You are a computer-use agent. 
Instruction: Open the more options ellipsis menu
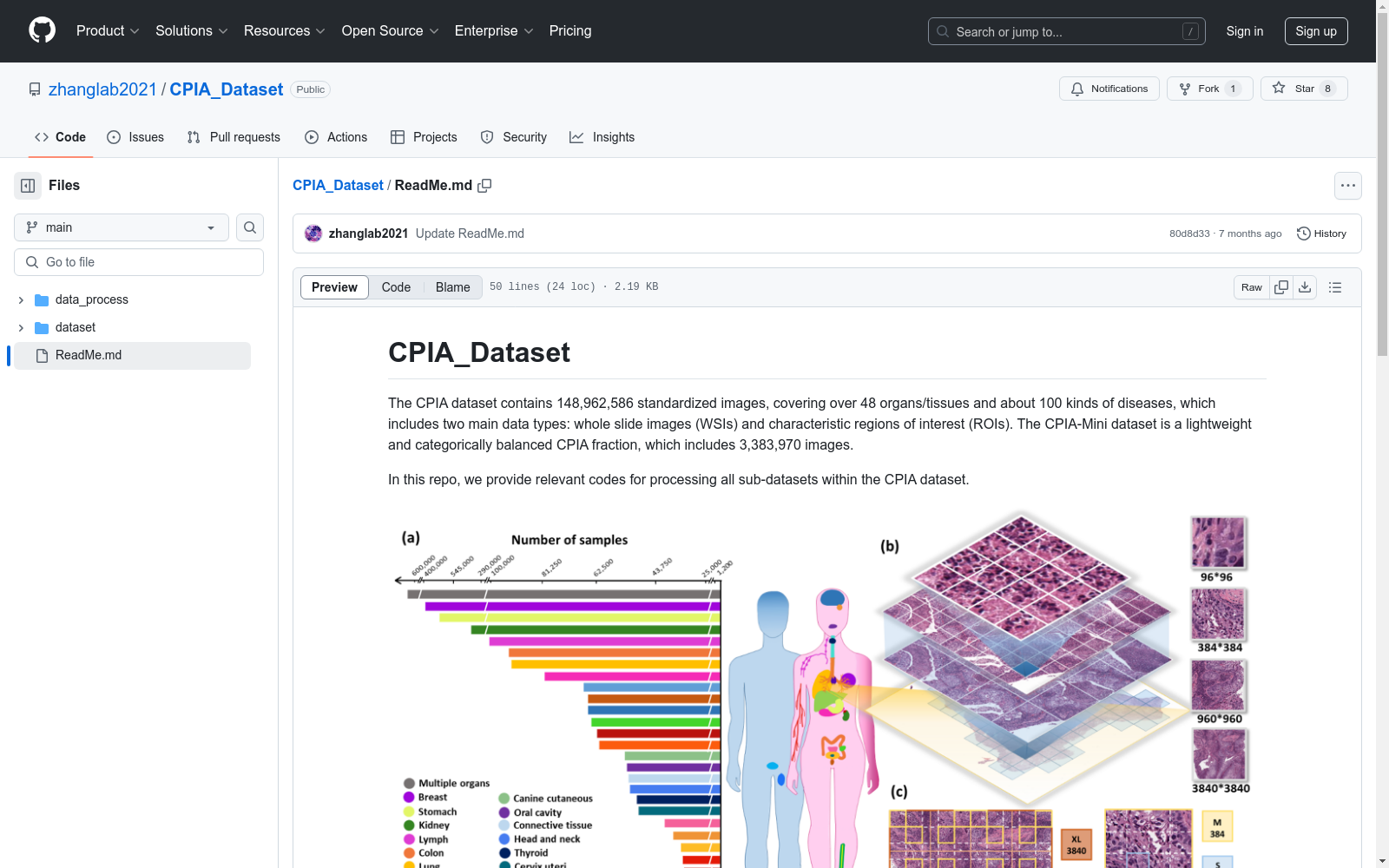point(1347,185)
